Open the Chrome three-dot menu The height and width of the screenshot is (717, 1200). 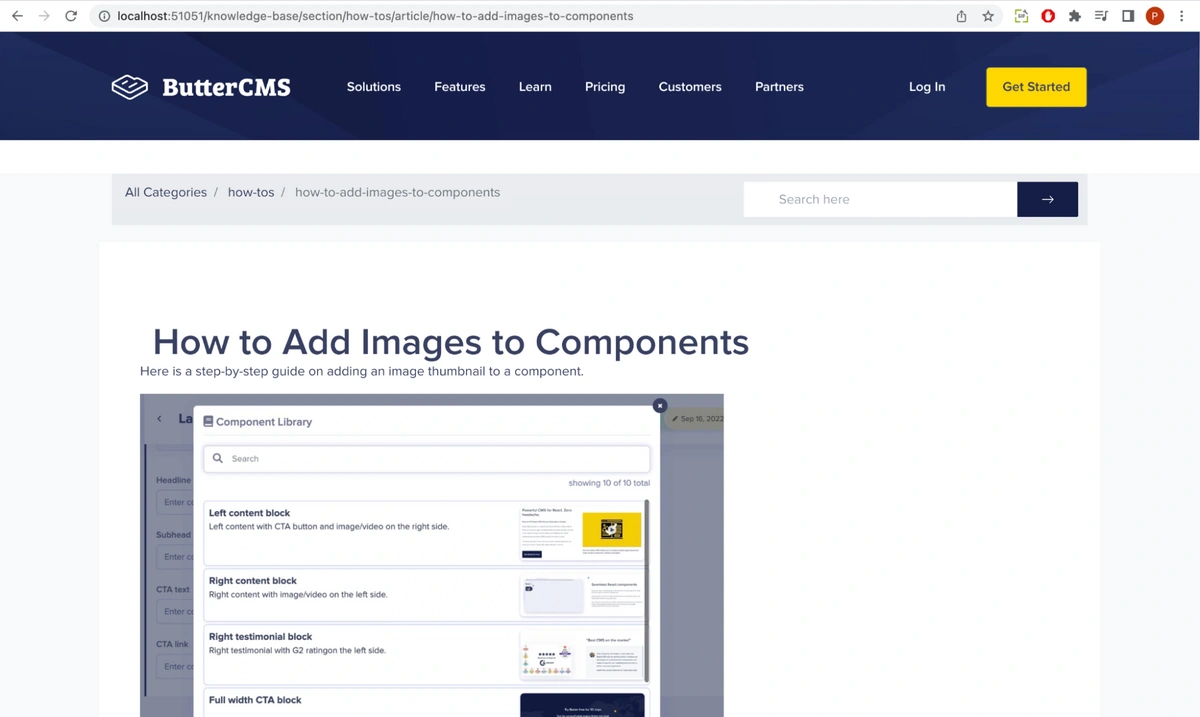pyautogui.click(x=1182, y=16)
